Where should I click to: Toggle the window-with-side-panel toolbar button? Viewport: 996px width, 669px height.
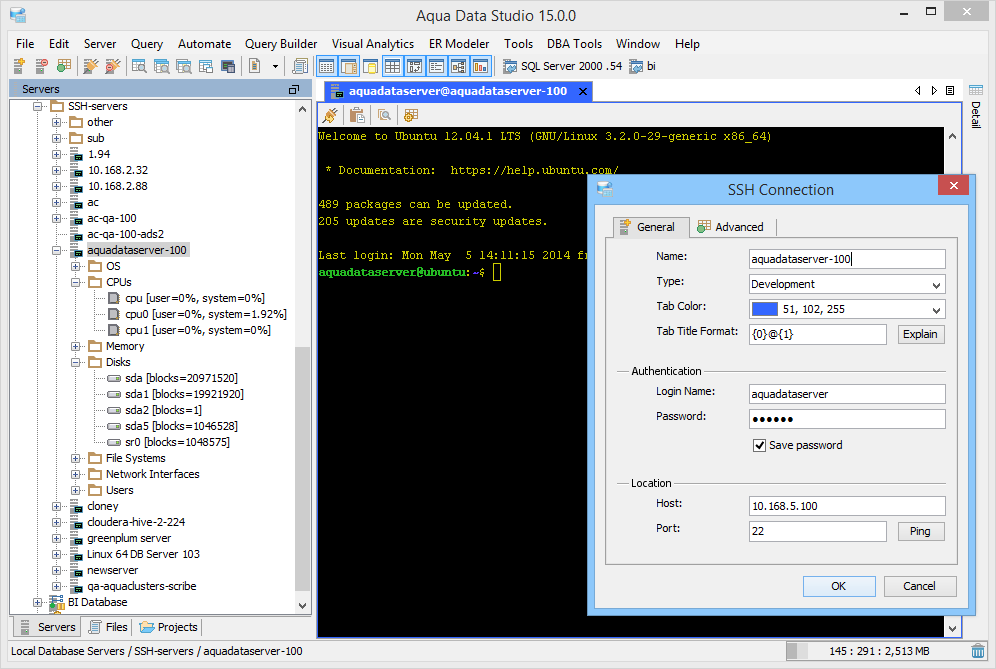point(349,66)
